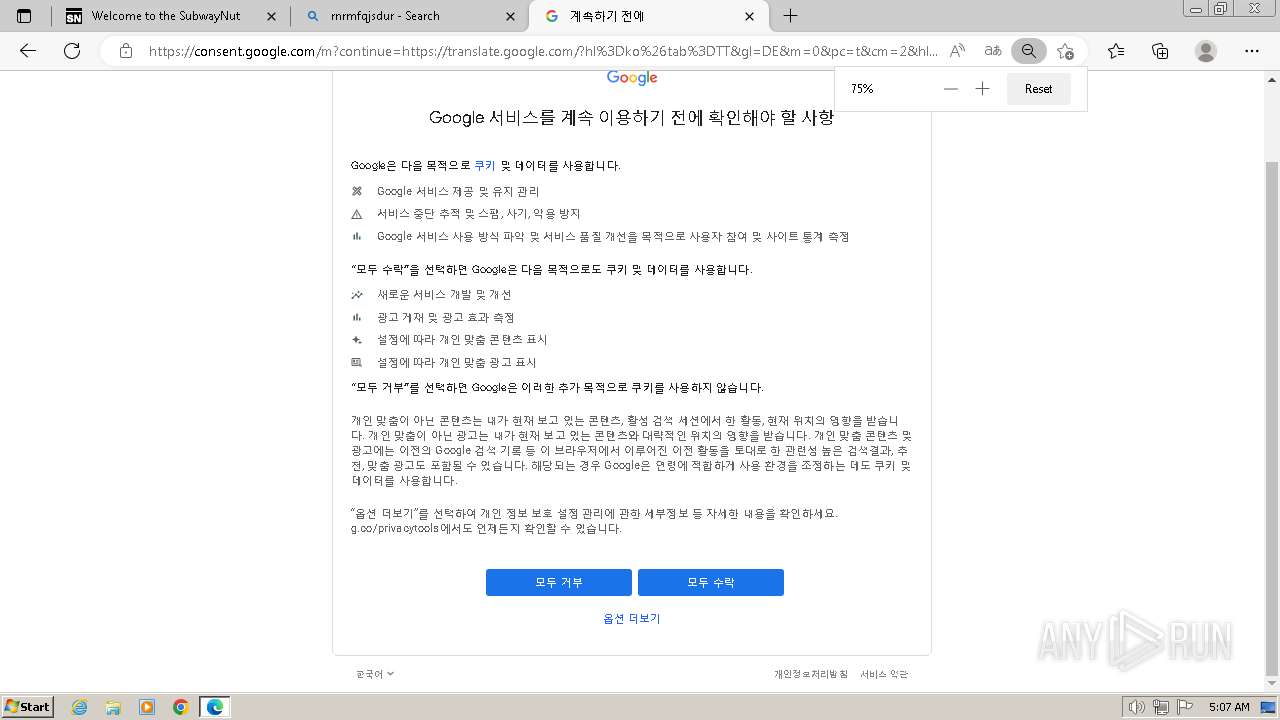Open Settings and more menu
The height and width of the screenshot is (720, 1280).
1252,51
